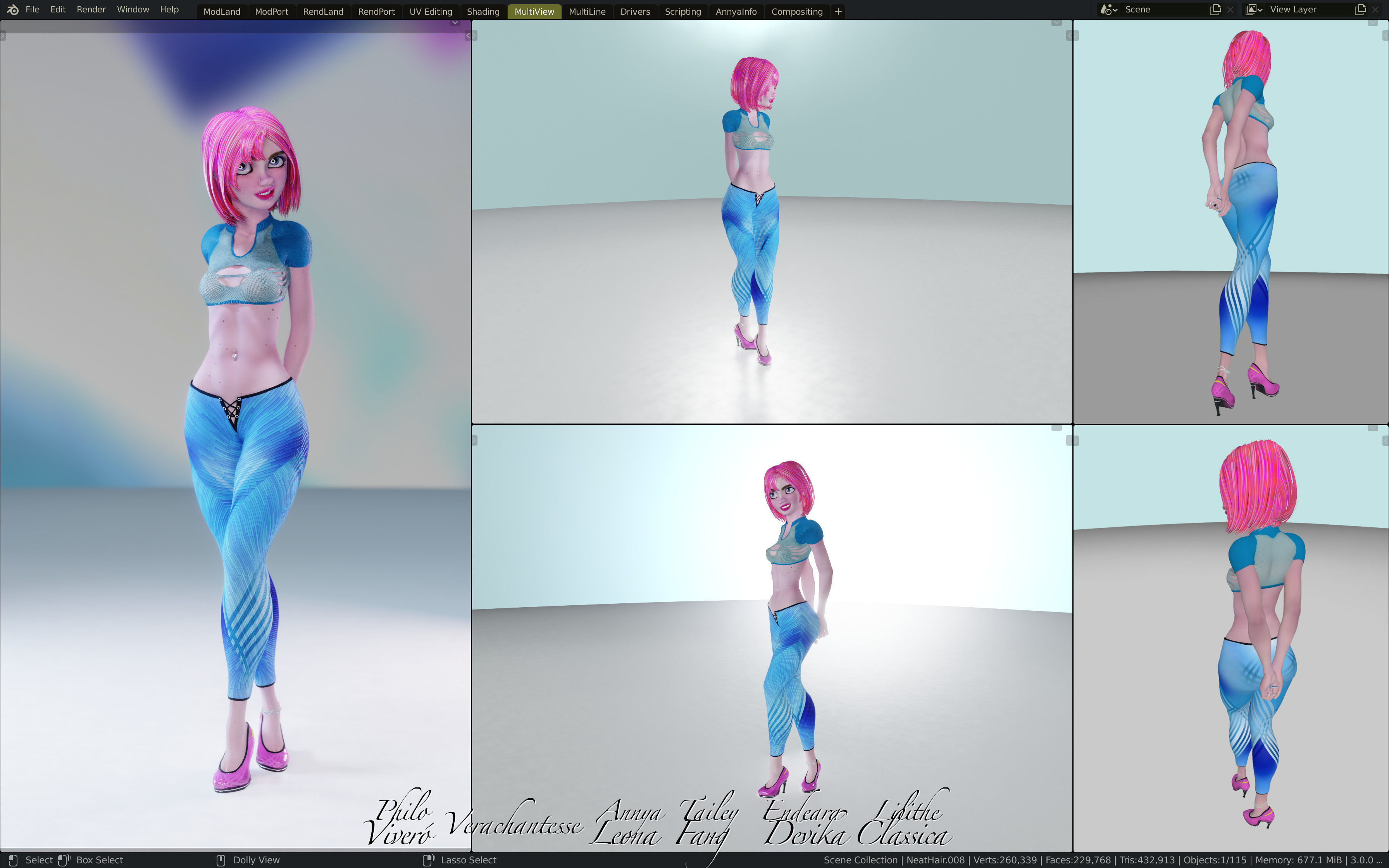This screenshot has height=868, width=1389.
Task: Switch to the ModLand workspace tab
Action: [222, 12]
